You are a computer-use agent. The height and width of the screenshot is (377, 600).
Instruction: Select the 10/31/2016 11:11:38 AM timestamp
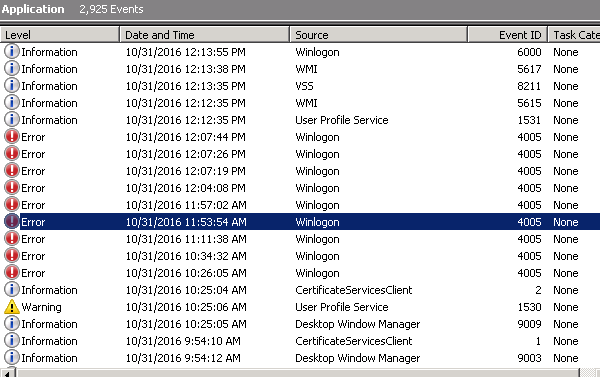tap(186, 239)
